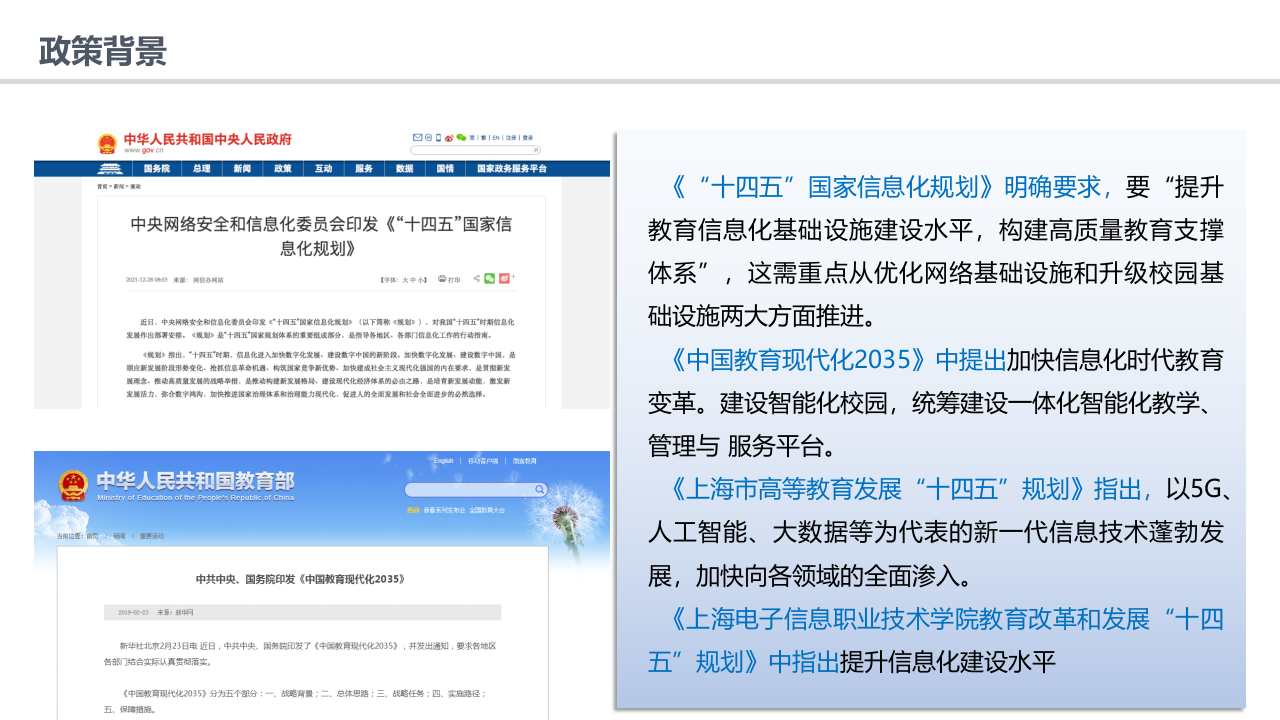Viewport: 1280px width, 720px height.
Task: Click the email icon in the gov.cn header
Action: [x=417, y=137]
